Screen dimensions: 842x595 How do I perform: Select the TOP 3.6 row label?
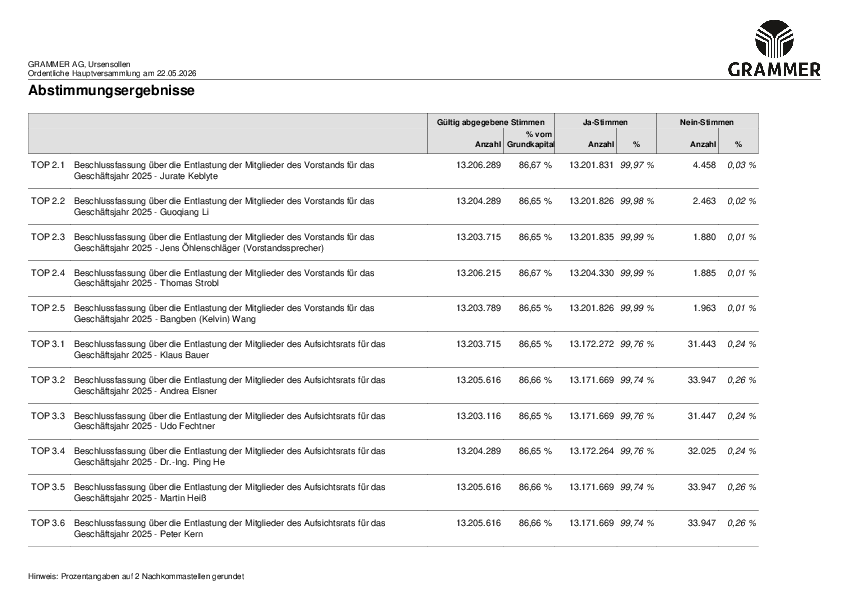48,523
